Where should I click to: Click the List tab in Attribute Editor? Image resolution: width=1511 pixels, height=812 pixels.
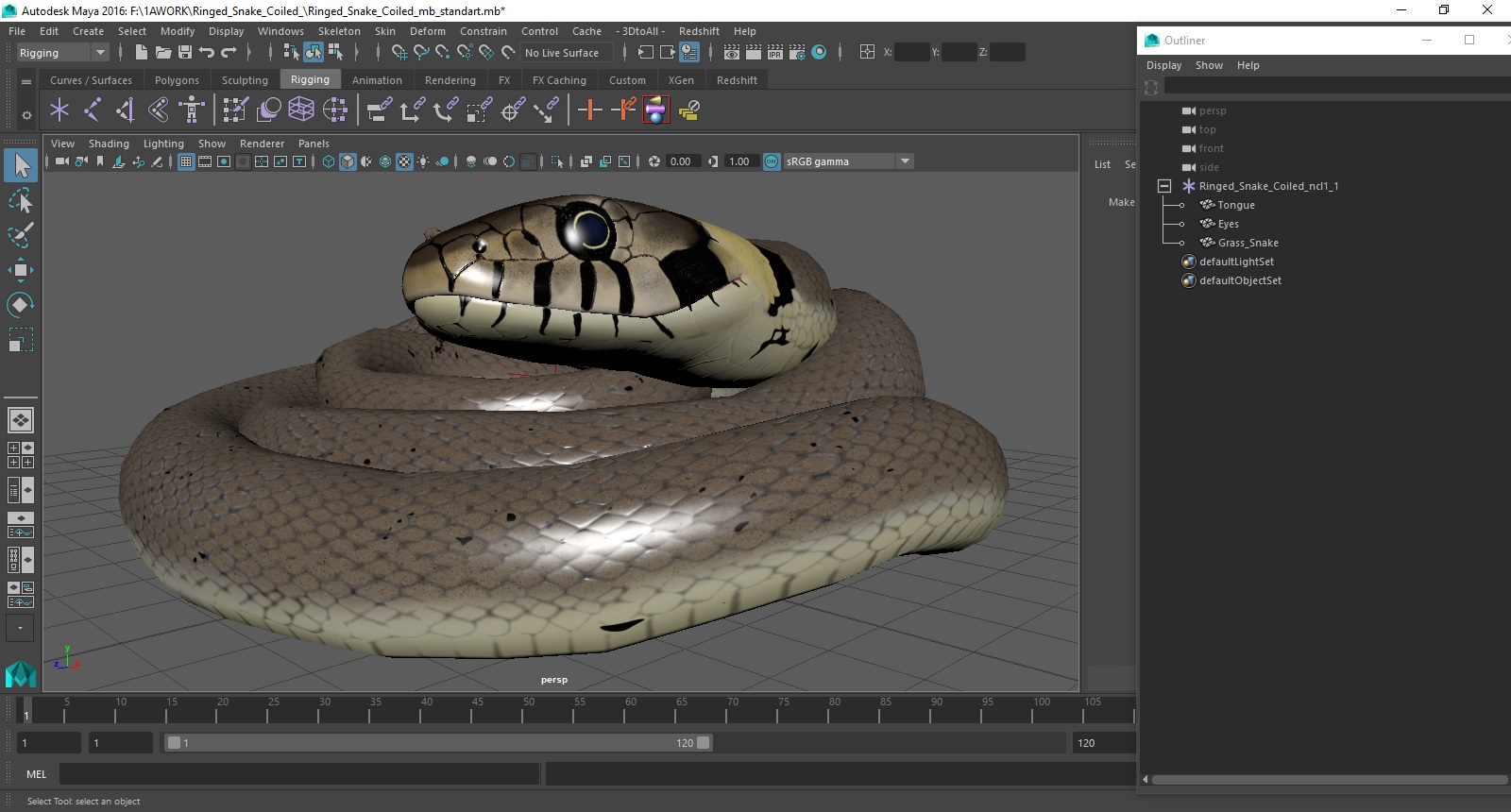point(1102,164)
